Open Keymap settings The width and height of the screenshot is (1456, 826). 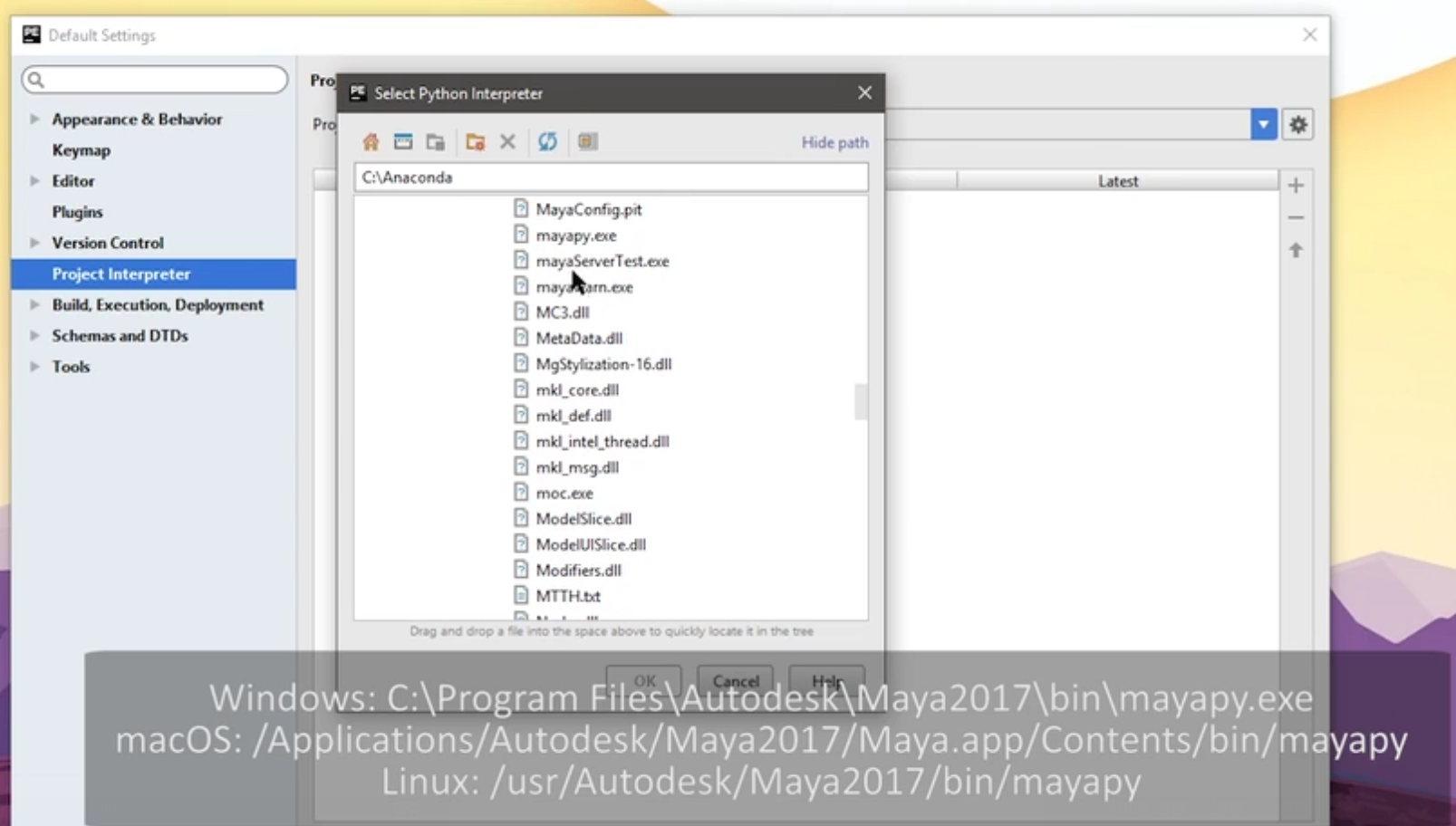[82, 150]
